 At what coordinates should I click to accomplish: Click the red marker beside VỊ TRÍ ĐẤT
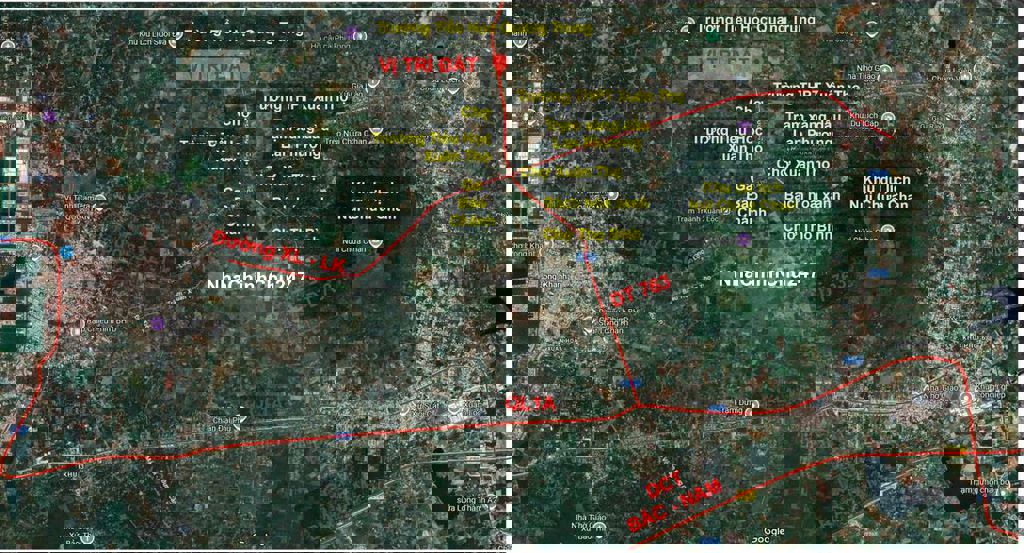click(498, 63)
